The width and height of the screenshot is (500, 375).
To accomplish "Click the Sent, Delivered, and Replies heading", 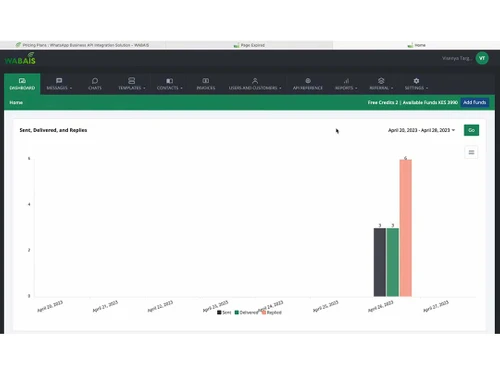I will [53, 130].
